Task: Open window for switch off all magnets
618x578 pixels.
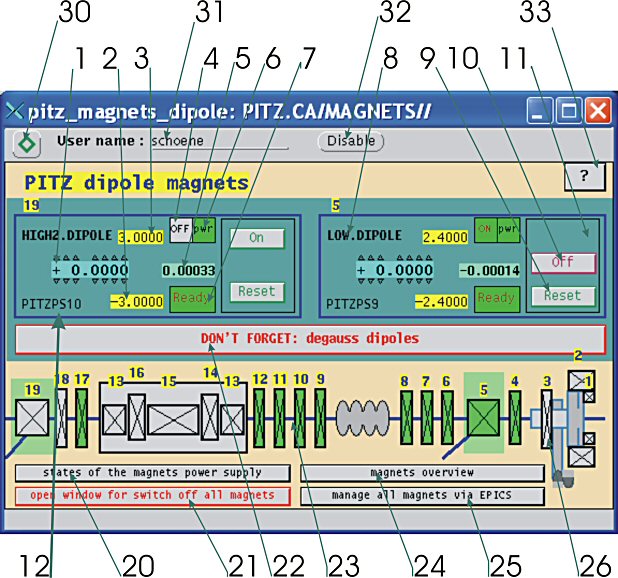Action: tap(153, 496)
